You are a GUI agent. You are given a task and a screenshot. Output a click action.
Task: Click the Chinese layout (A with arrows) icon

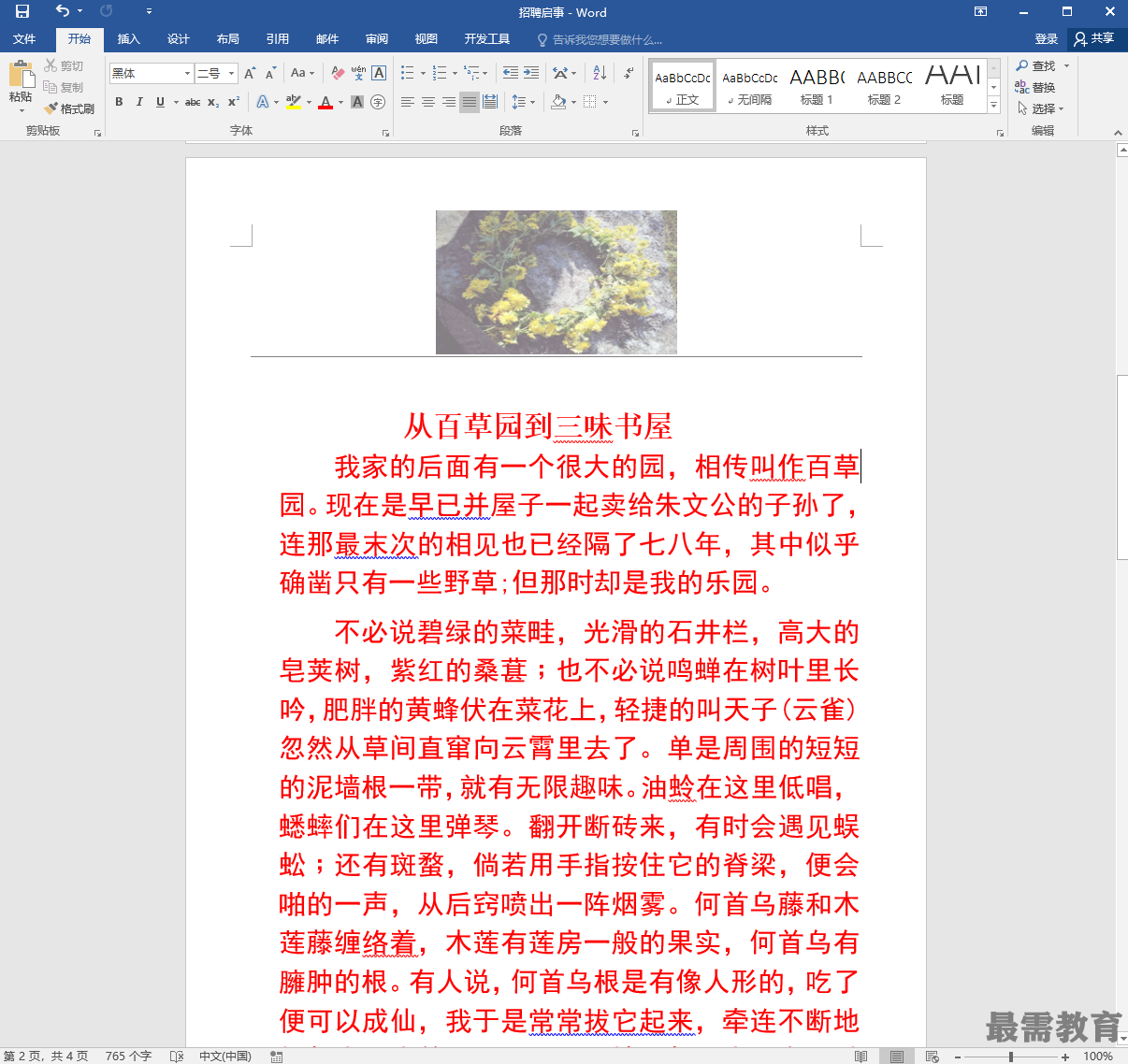tap(559, 73)
